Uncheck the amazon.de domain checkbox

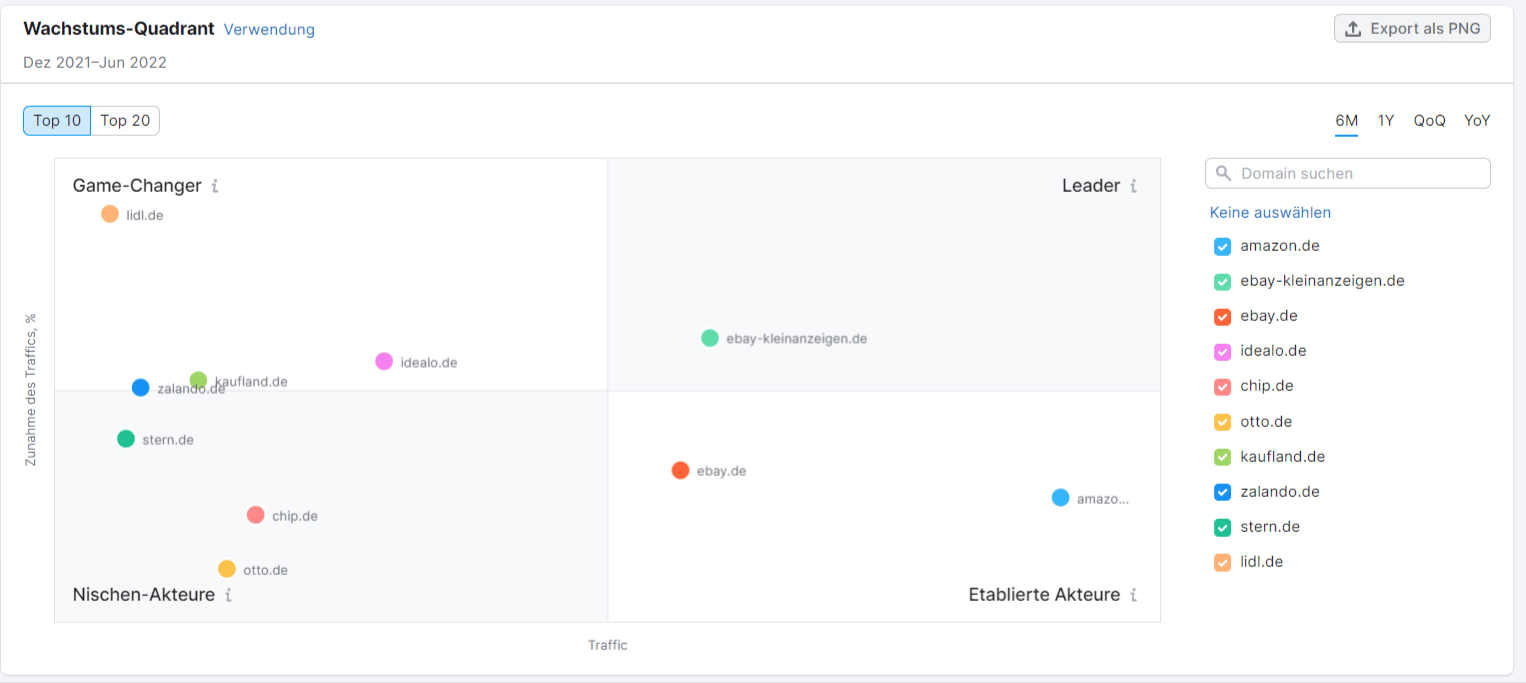[1222, 246]
